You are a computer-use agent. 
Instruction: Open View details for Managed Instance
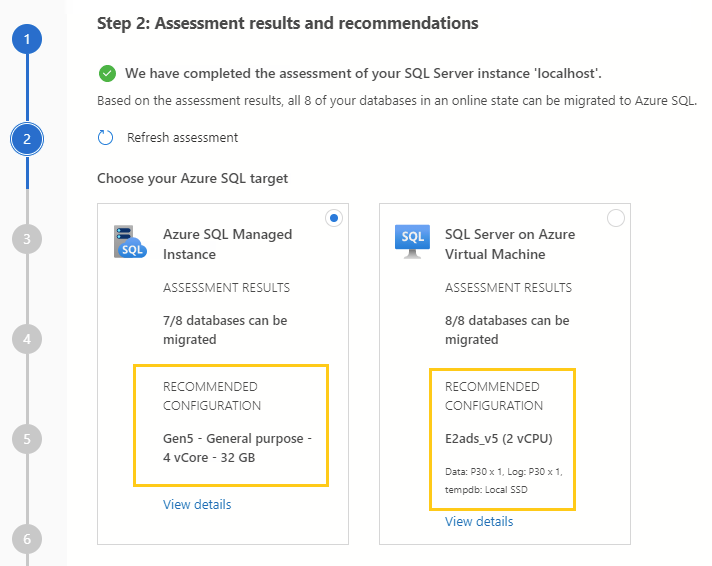click(197, 505)
